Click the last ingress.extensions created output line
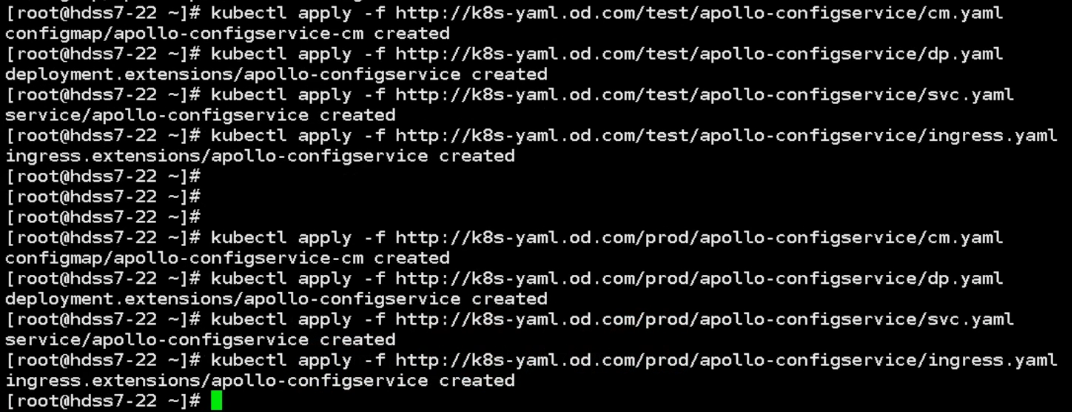Viewport: 1072px width, 412px height. 260,381
